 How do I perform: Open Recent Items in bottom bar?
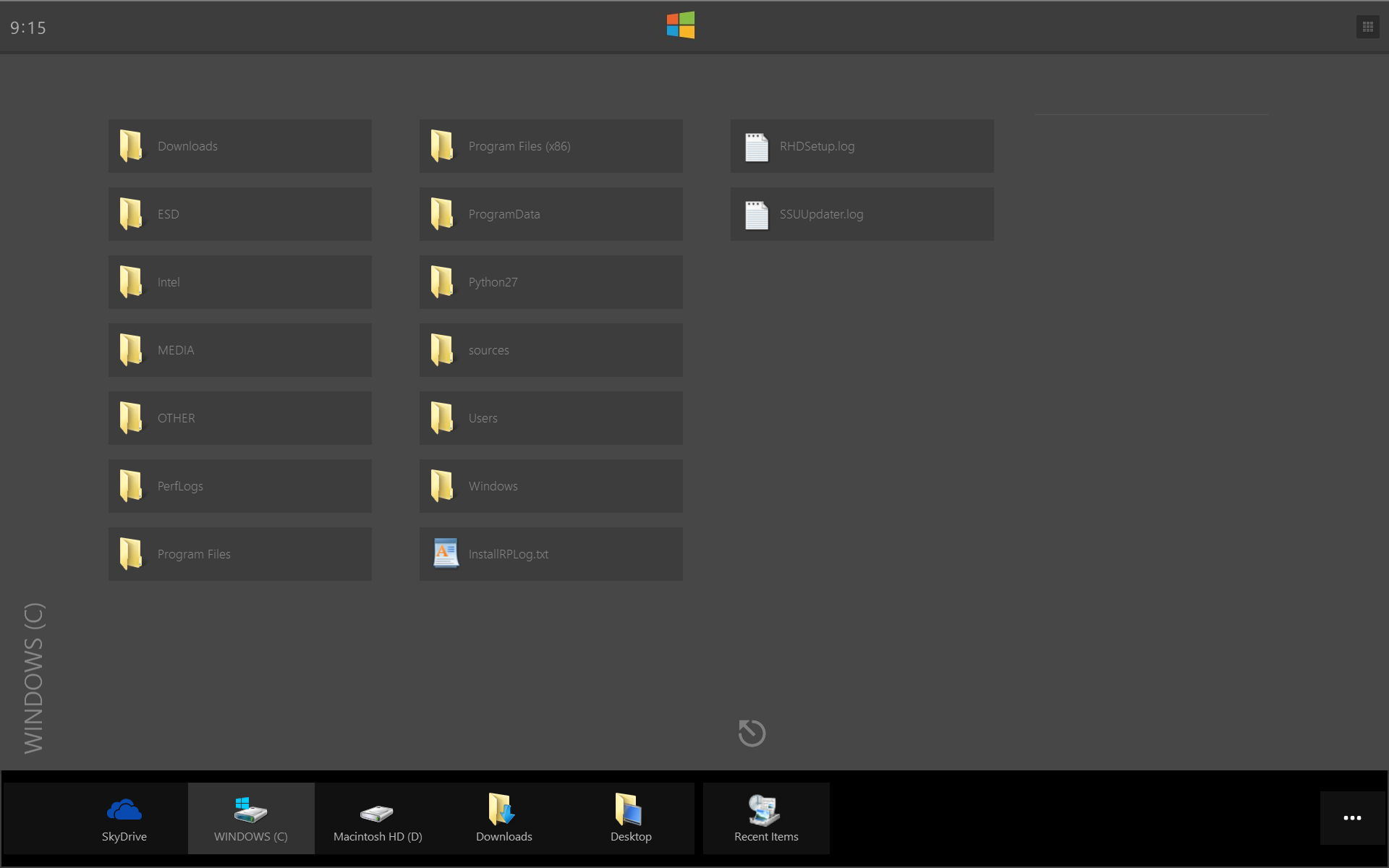[x=766, y=819]
